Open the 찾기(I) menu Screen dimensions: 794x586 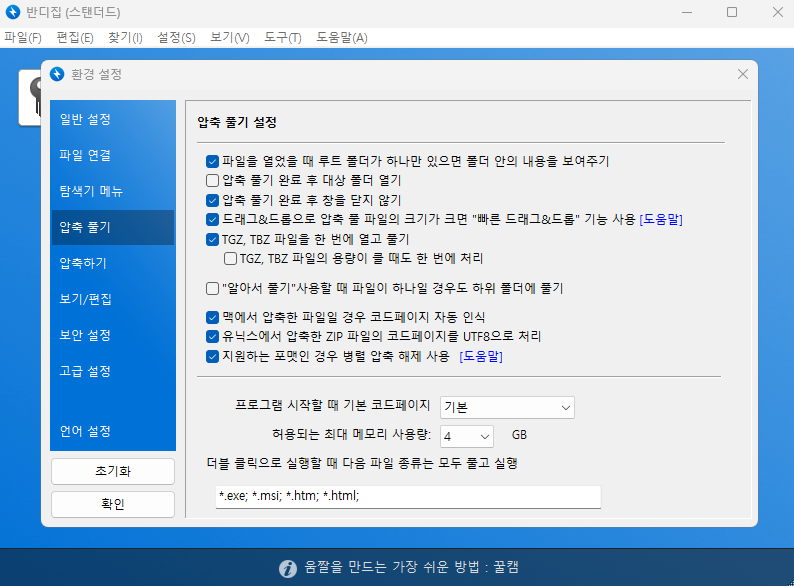point(125,37)
